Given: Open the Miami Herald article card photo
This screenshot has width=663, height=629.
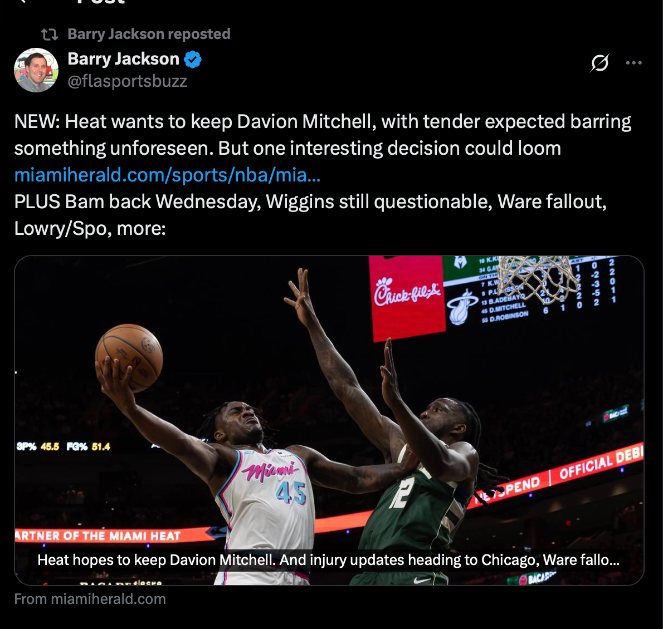Looking at the screenshot, I should pos(329,420).
